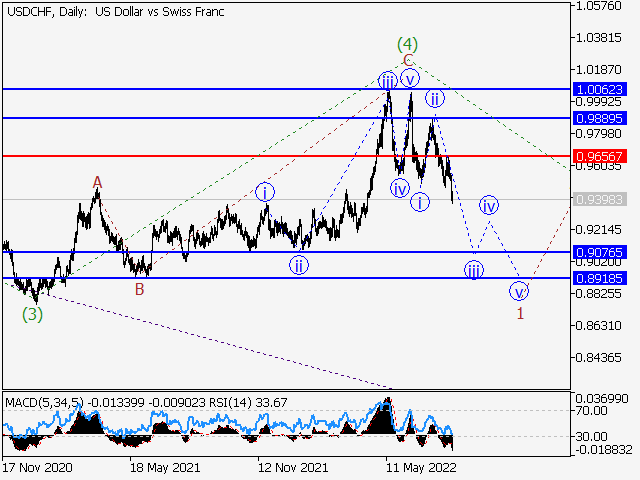Click circled v label below the 0.89185 line

coord(519,291)
